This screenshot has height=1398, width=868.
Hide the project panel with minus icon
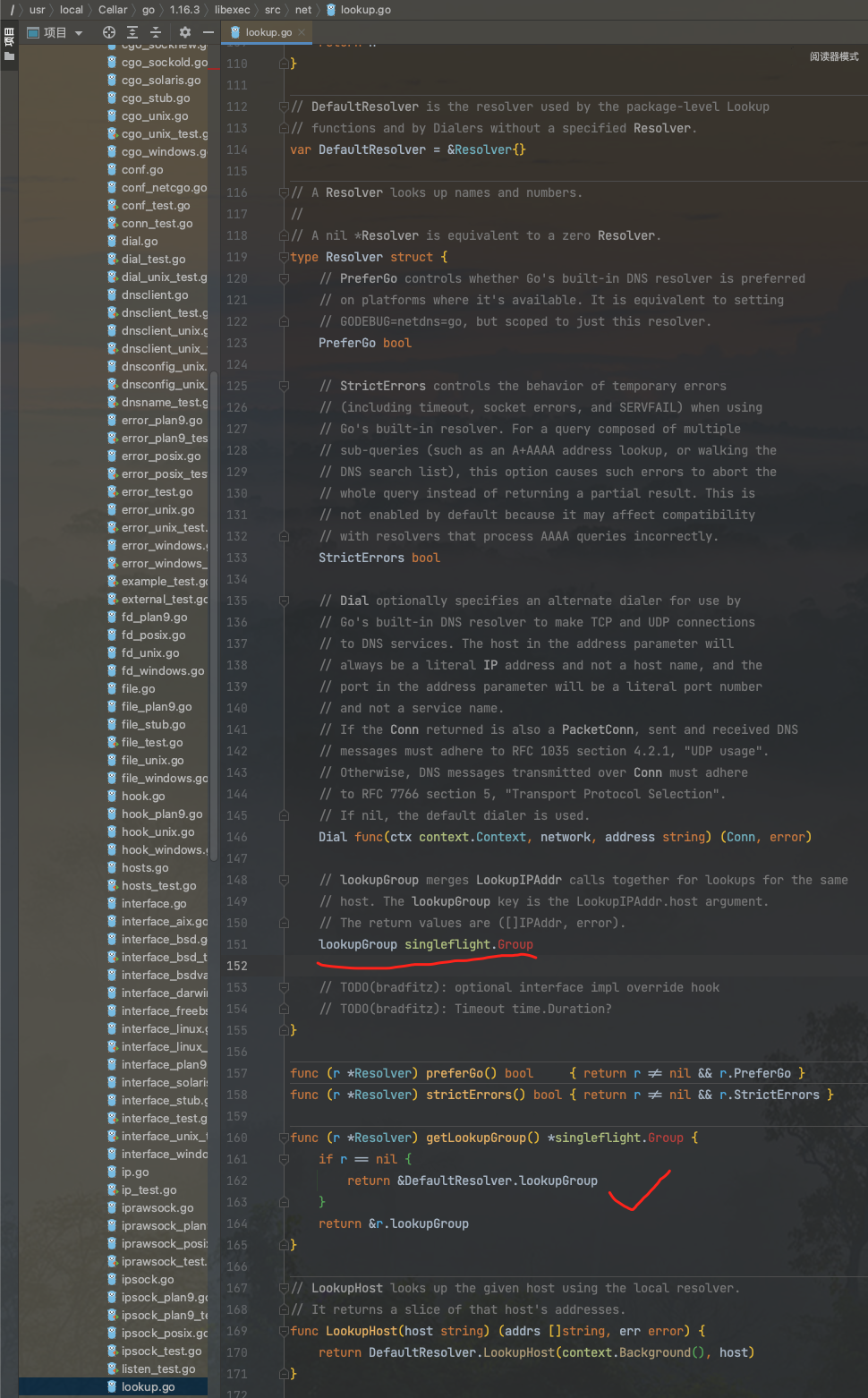coord(208,32)
